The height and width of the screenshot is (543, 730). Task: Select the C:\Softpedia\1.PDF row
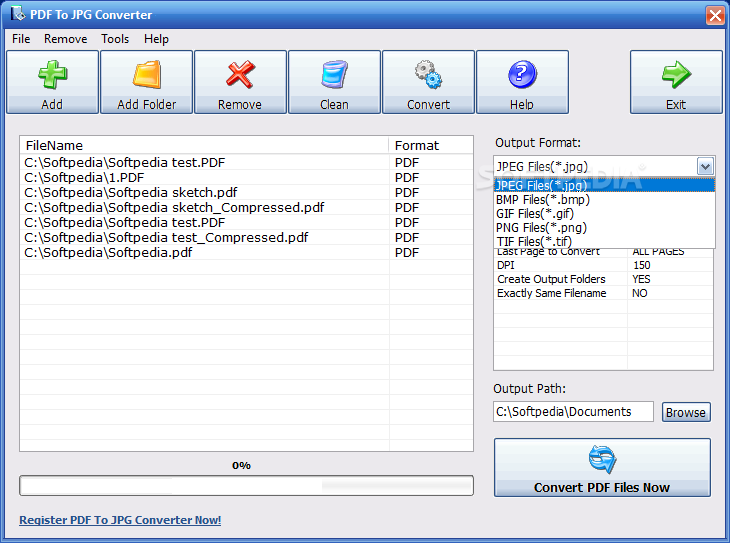pos(246,177)
